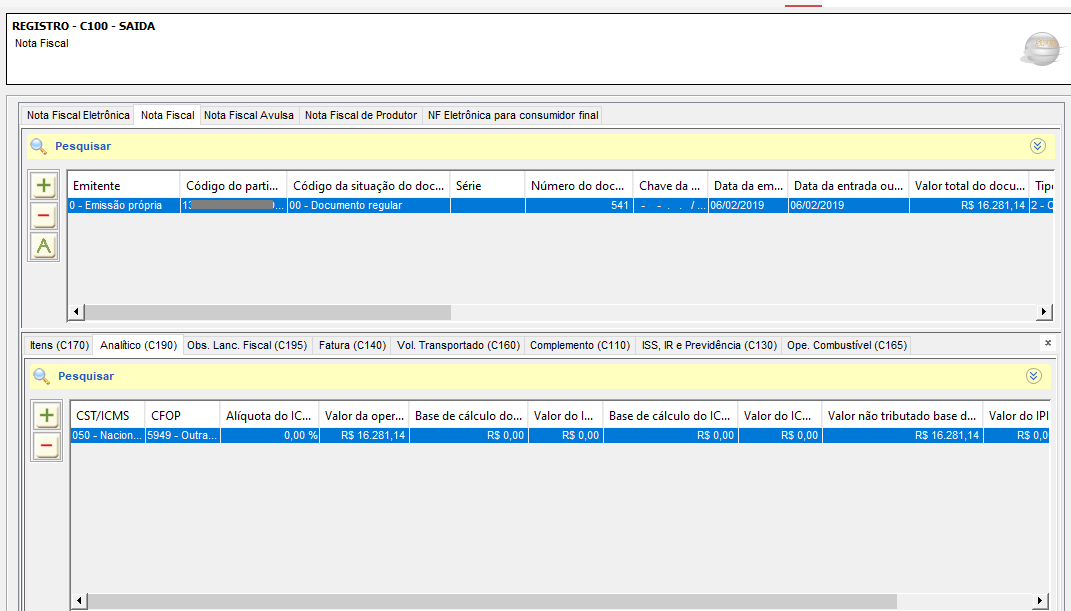Open ISS, IR e Previdência (C130) tab
The image size is (1071, 611).
tap(708, 345)
